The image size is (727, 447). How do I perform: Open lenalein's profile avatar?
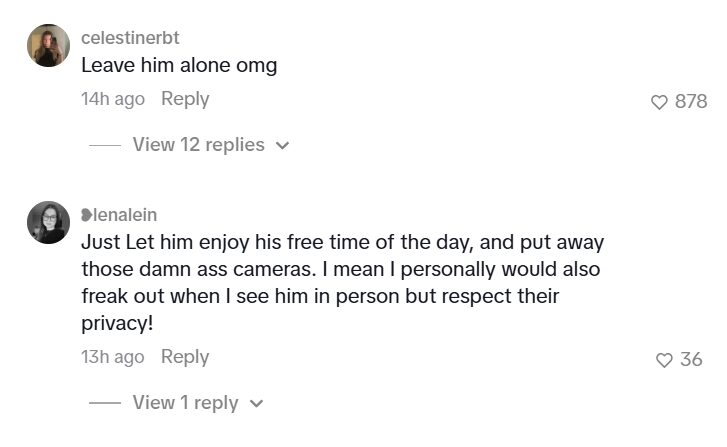tap(48, 223)
